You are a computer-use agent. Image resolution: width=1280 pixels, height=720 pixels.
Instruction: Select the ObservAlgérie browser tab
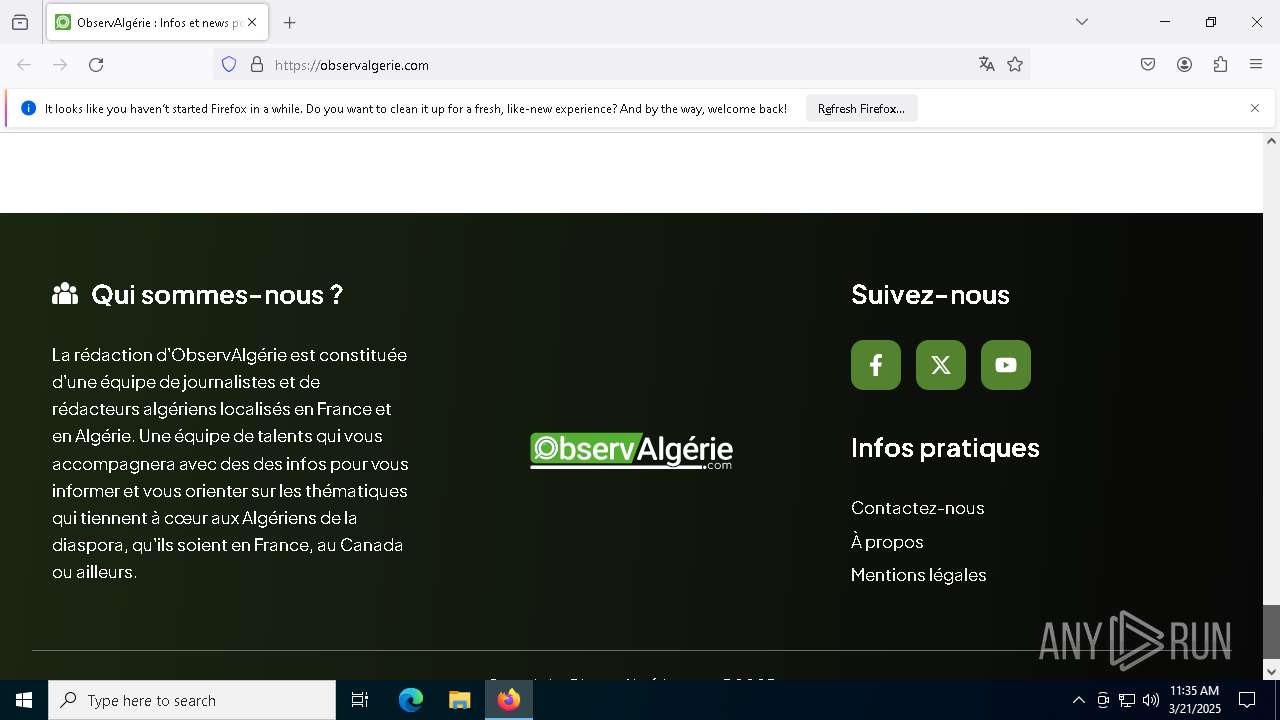click(157, 22)
